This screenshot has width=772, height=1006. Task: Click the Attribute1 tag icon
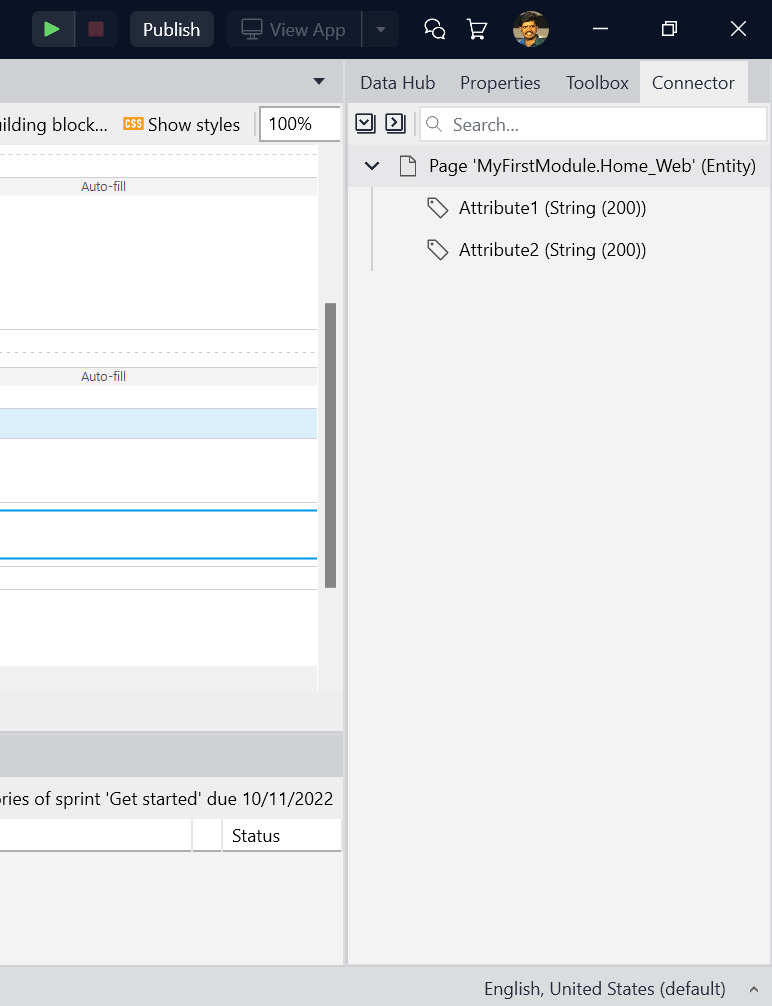[x=437, y=208]
